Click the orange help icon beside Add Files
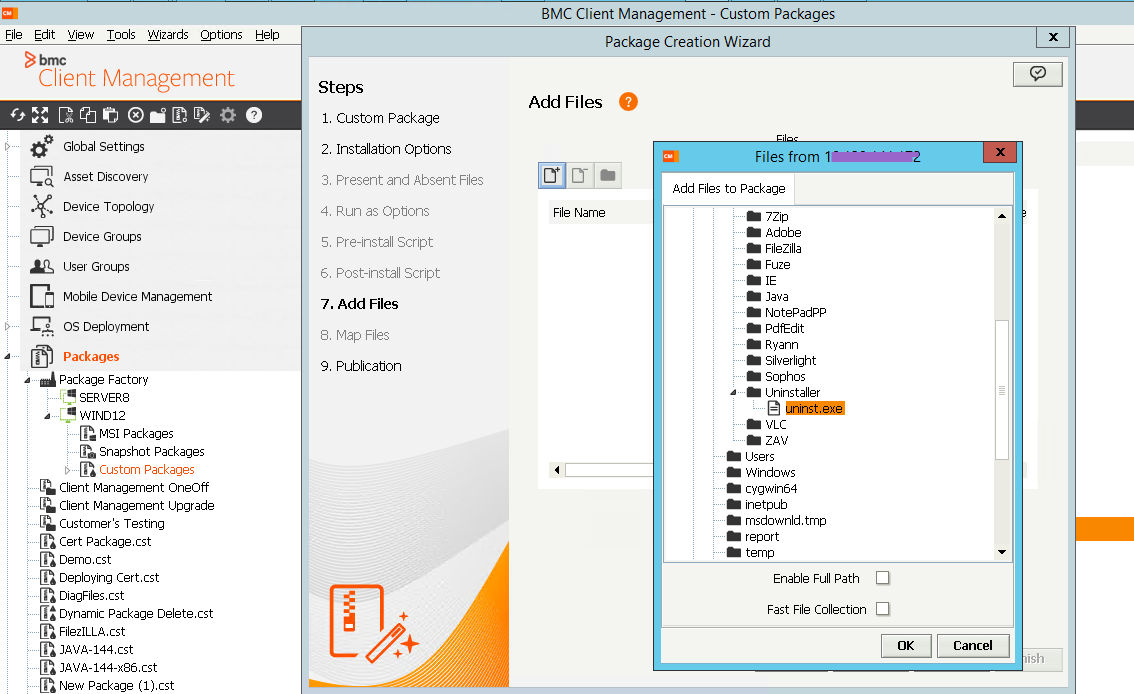 click(x=628, y=102)
